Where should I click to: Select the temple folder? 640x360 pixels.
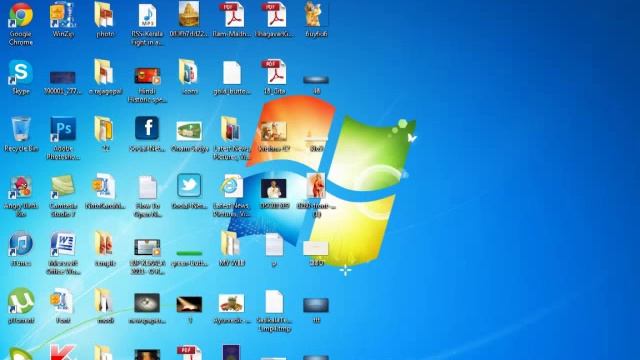[x=104, y=244]
